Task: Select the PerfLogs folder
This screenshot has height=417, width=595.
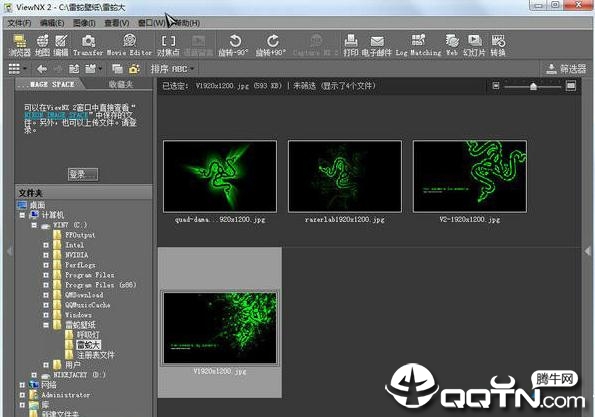Action: [75, 265]
